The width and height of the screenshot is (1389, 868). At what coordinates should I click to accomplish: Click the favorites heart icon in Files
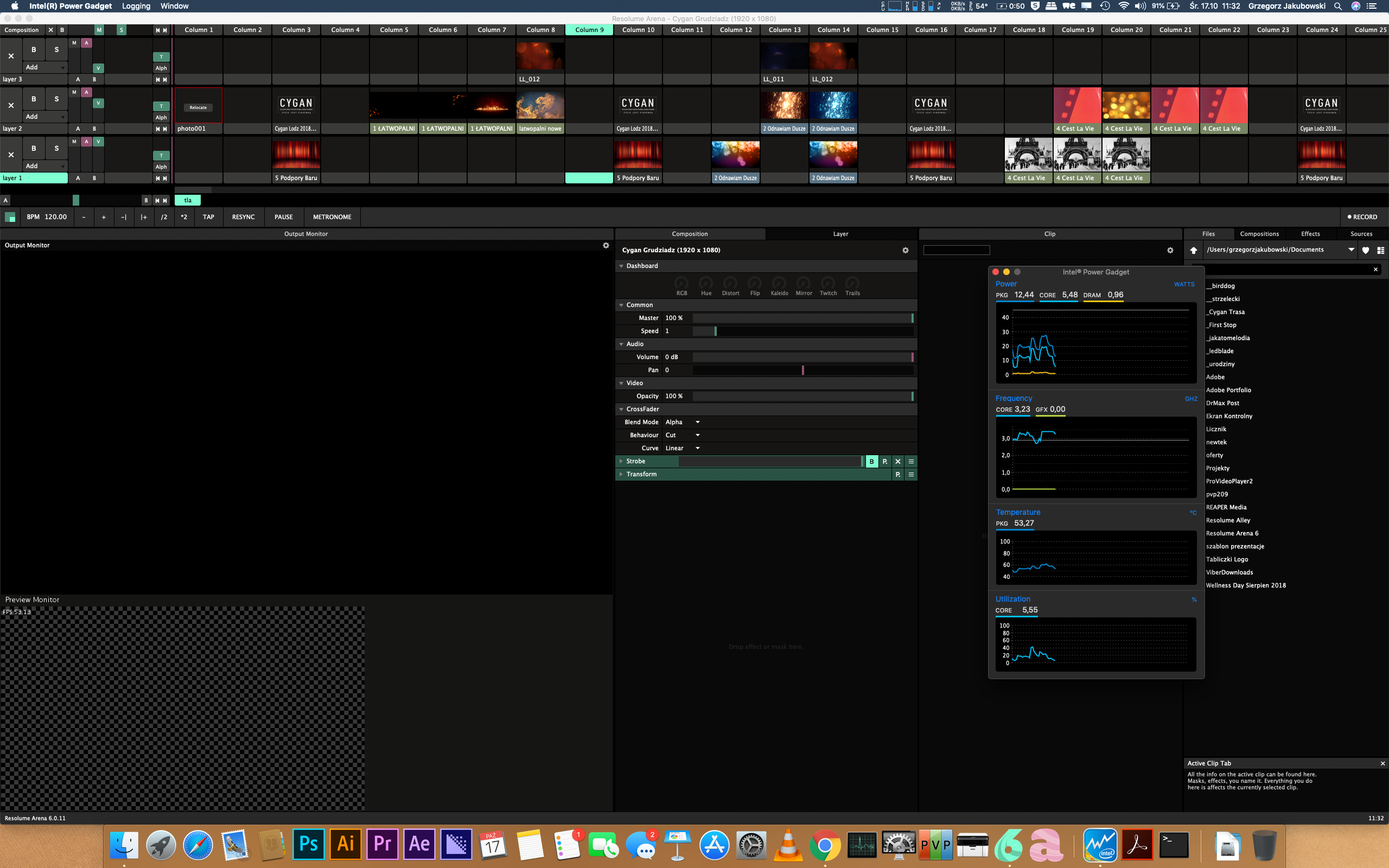pyautogui.click(x=1366, y=250)
